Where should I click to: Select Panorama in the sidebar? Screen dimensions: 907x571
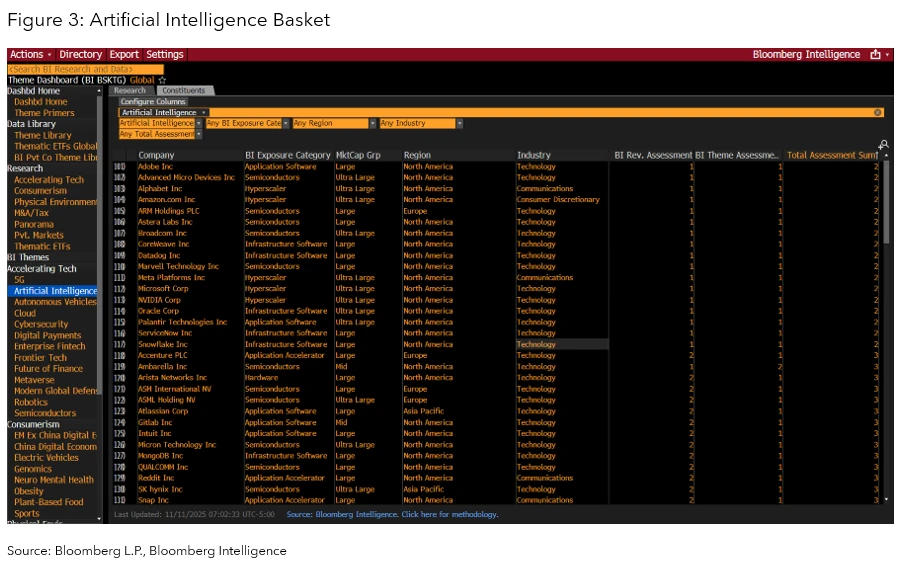[34, 224]
